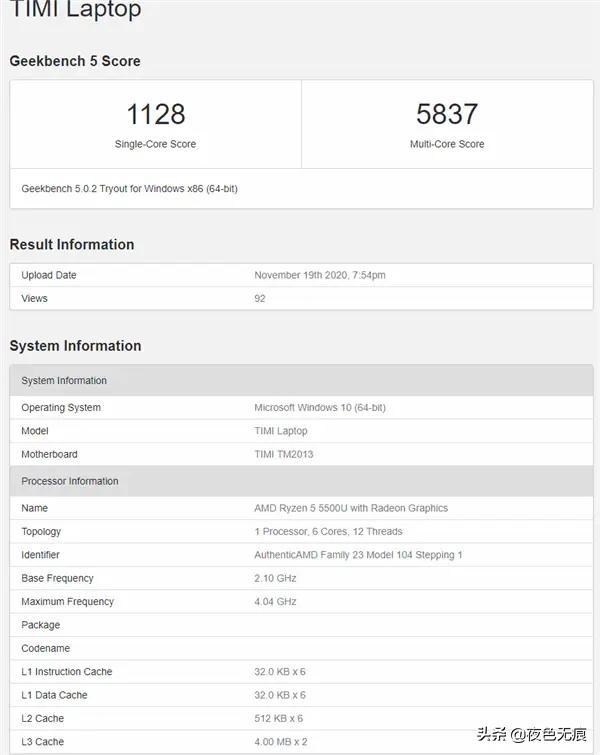Select the 'TIMI TM2013' motherboard value
This screenshot has width=600, height=755.
(284, 454)
